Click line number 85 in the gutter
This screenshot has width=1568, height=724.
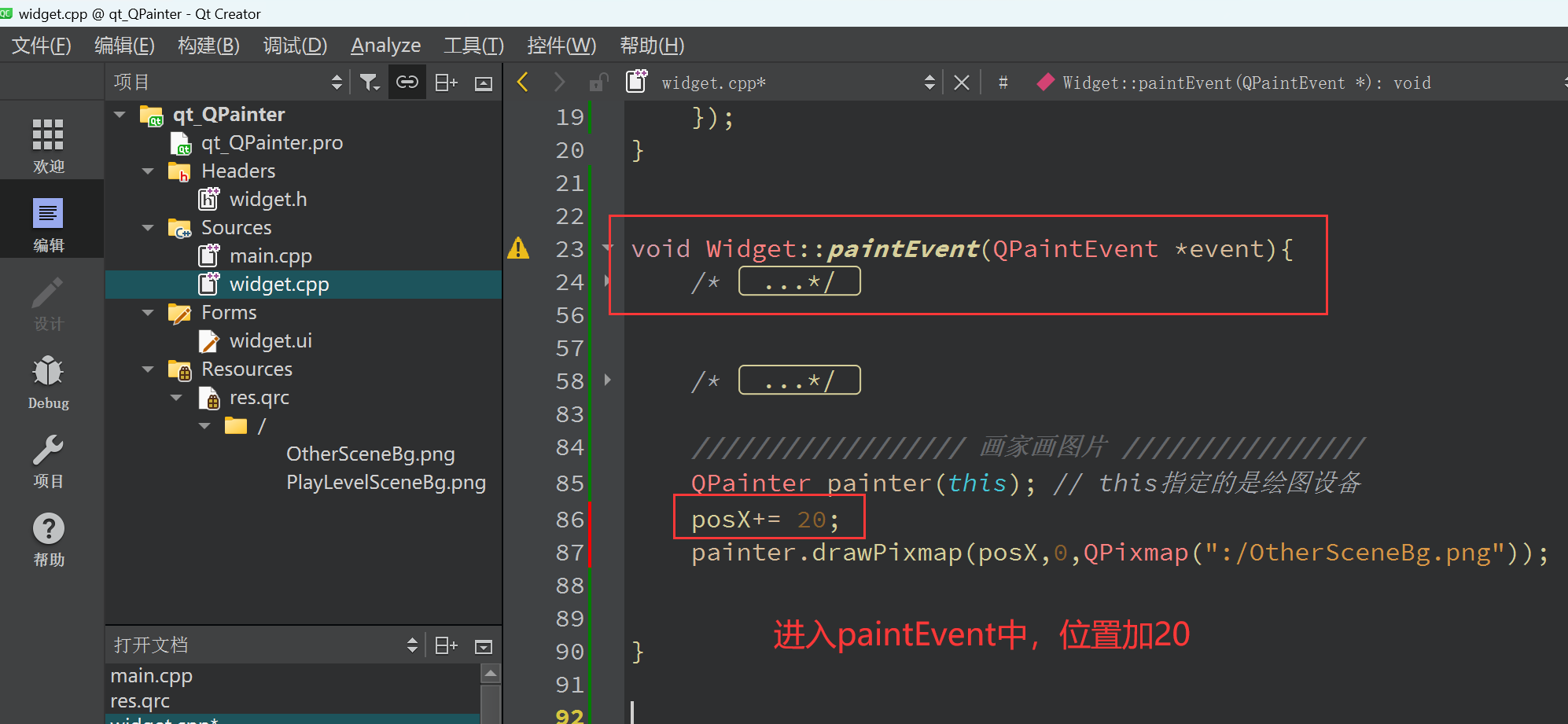pos(569,483)
